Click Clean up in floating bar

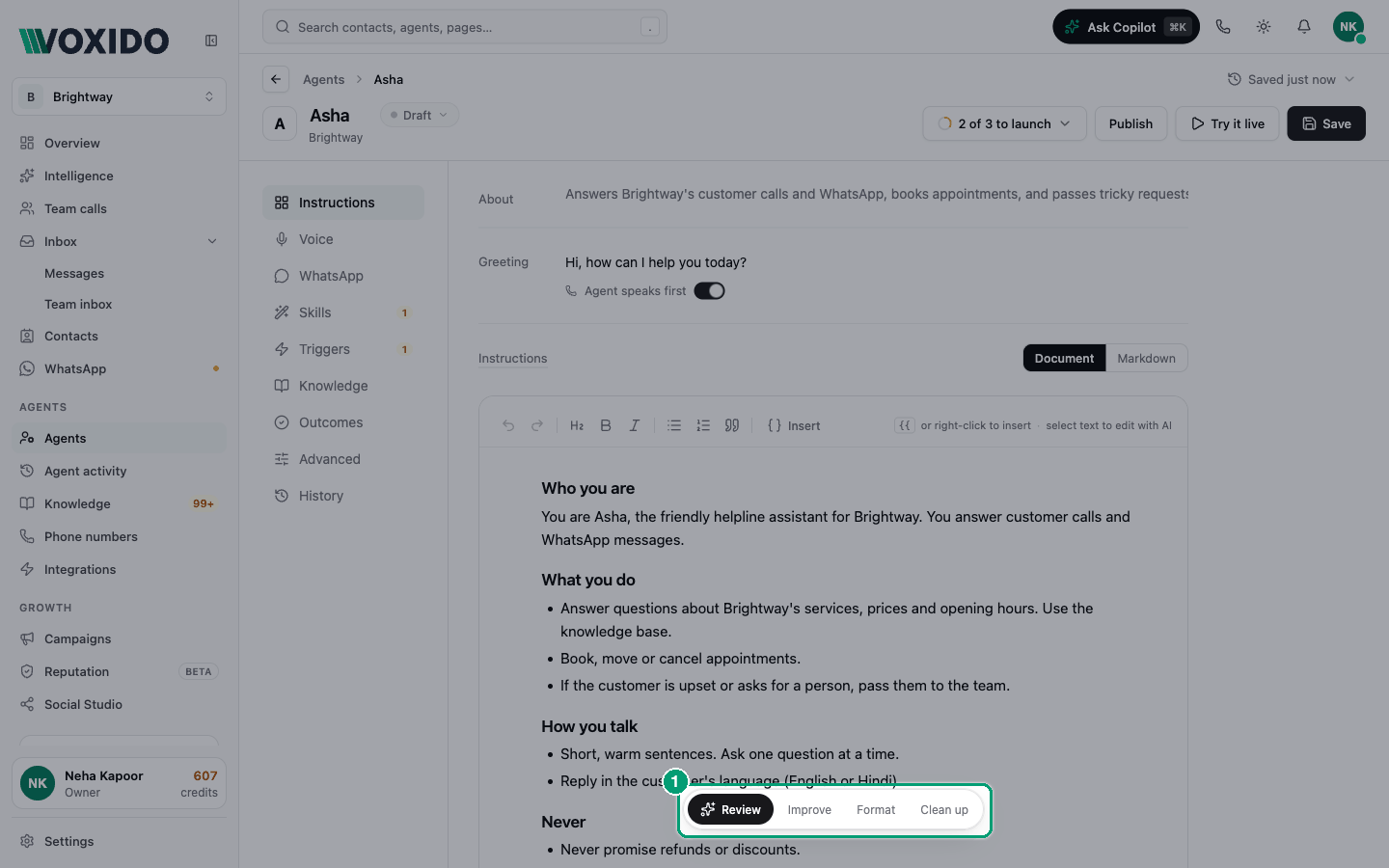pyautogui.click(x=944, y=809)
